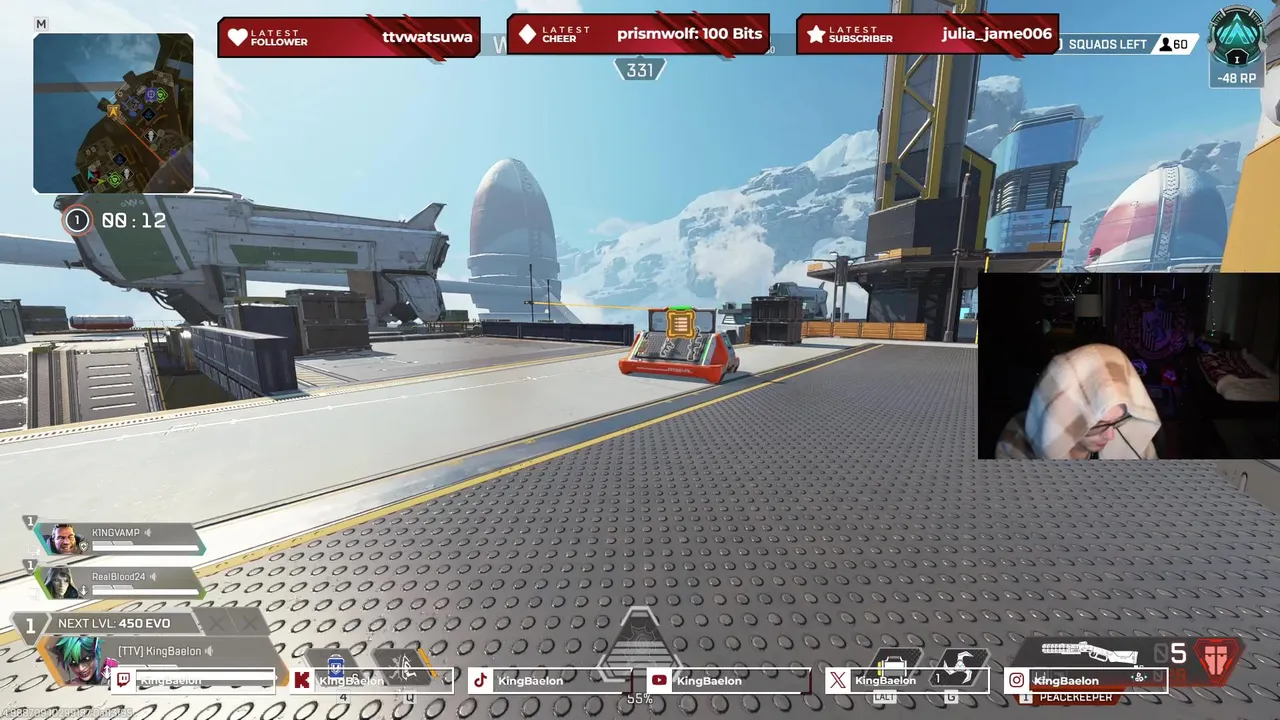
Task: Click the NEXT LVL: 450 EVO text
Action: (x=114, y=624)
